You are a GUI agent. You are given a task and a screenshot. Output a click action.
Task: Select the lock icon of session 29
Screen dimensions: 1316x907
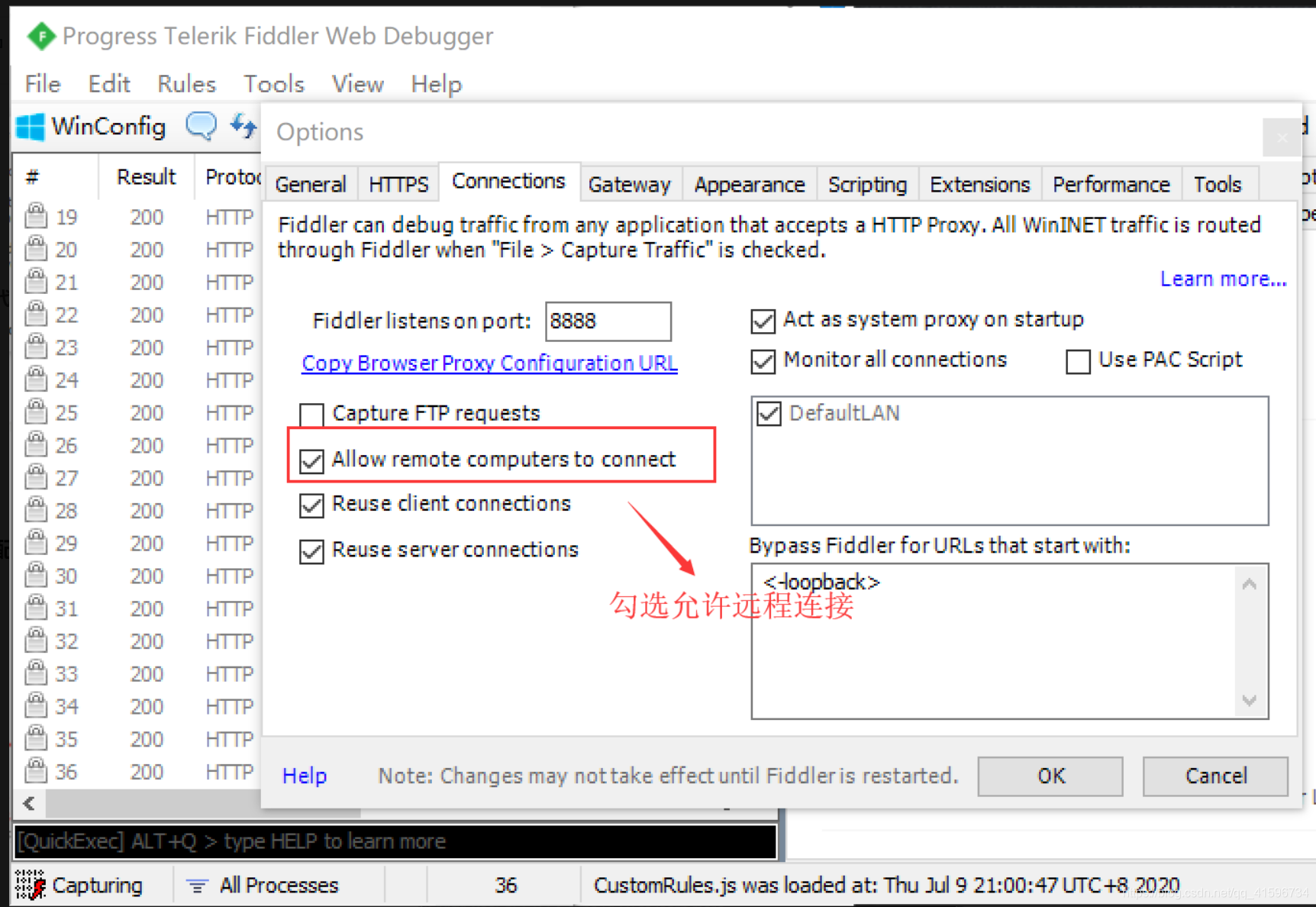click(x=36, y=543)
